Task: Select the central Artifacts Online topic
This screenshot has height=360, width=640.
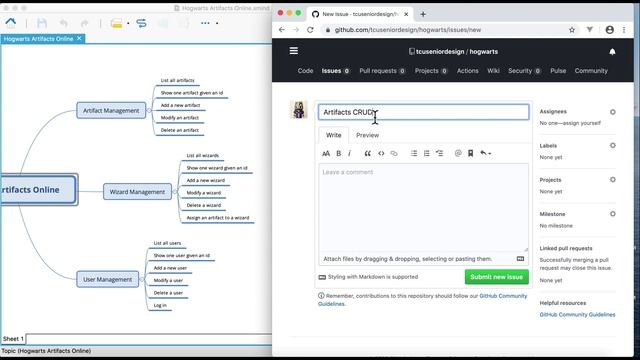Action: click(x=38, y=189)
